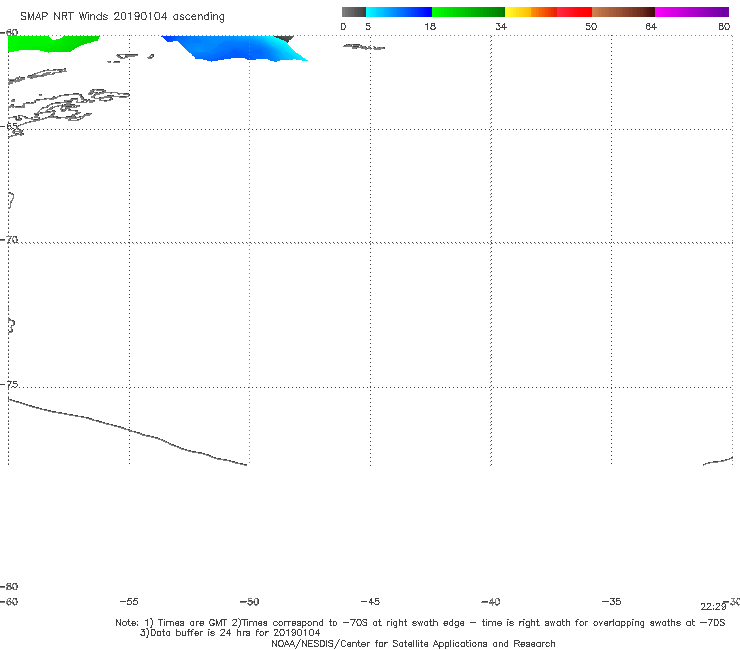740x650 pixels.
Task: Select the yellow-to-red 34–50 color bar segment
Action: coord(548,12)
